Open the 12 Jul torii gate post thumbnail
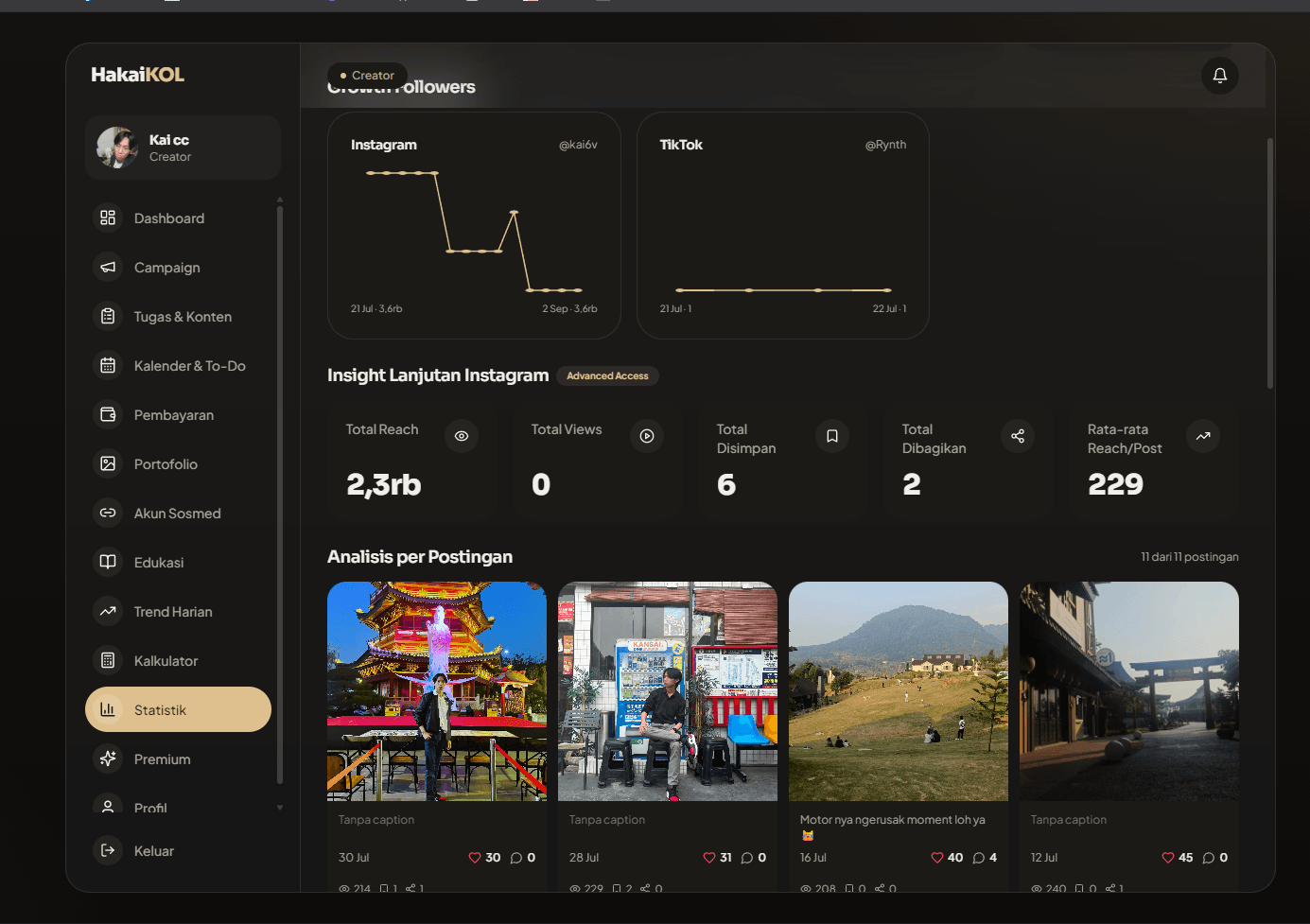1310x924 pixels. [1129, 691]
